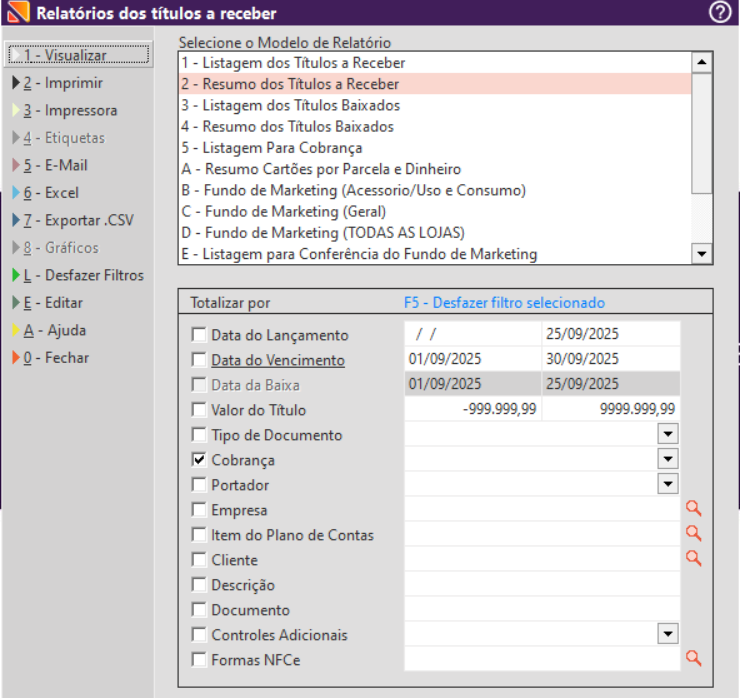Click Data do Lançamento end date 25/09/2025

[611, 334]
